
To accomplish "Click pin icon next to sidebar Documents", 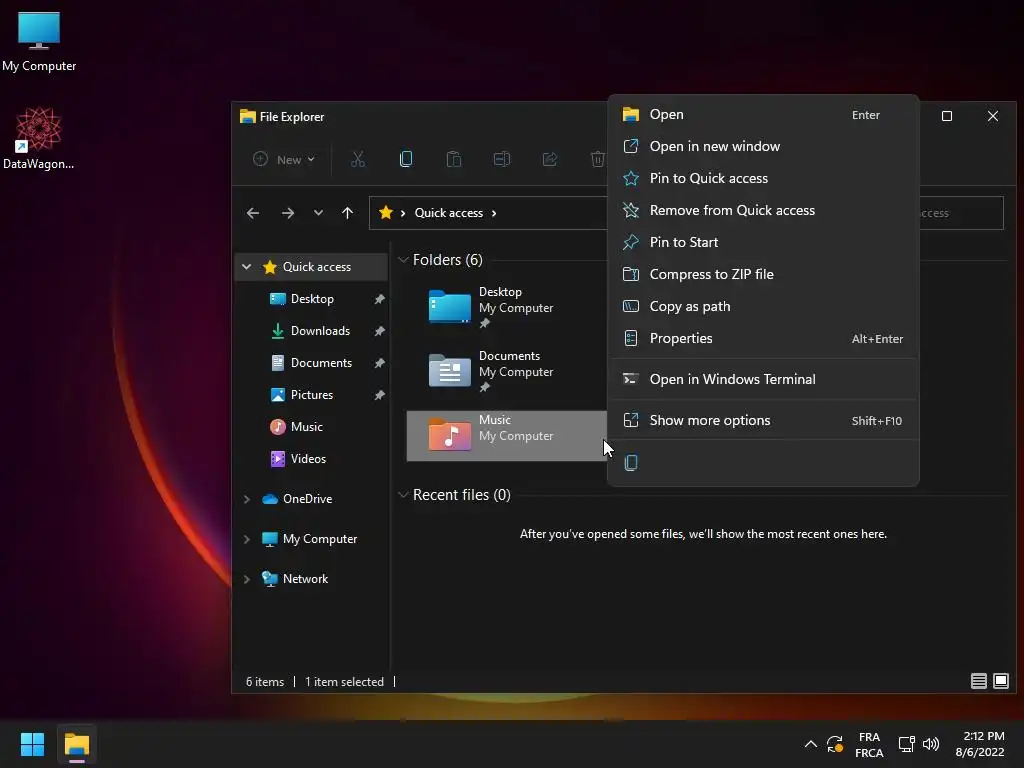I will click(379, 363).
